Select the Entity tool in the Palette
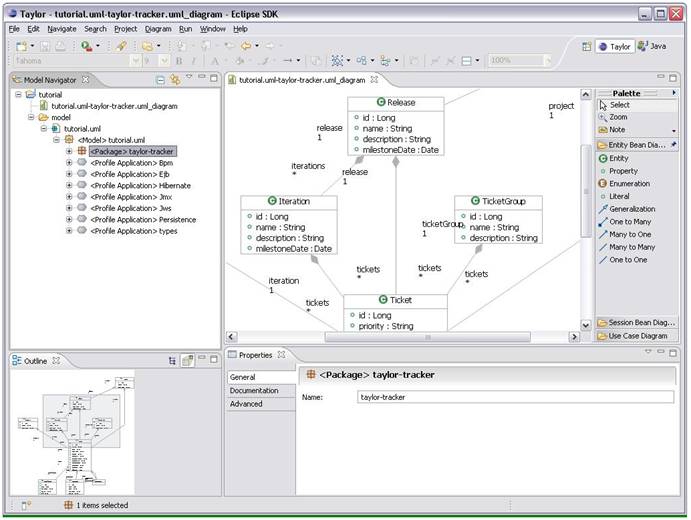This screenshot has height=520, width=691. click(618, 158)
